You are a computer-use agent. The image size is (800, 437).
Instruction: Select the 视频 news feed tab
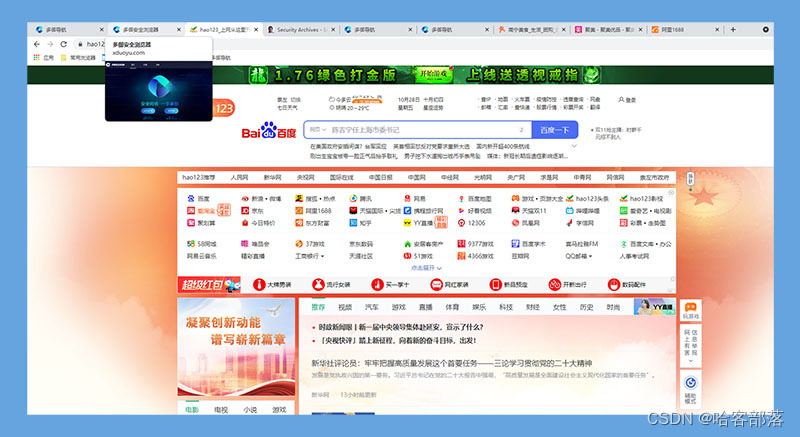click(345, 307)
